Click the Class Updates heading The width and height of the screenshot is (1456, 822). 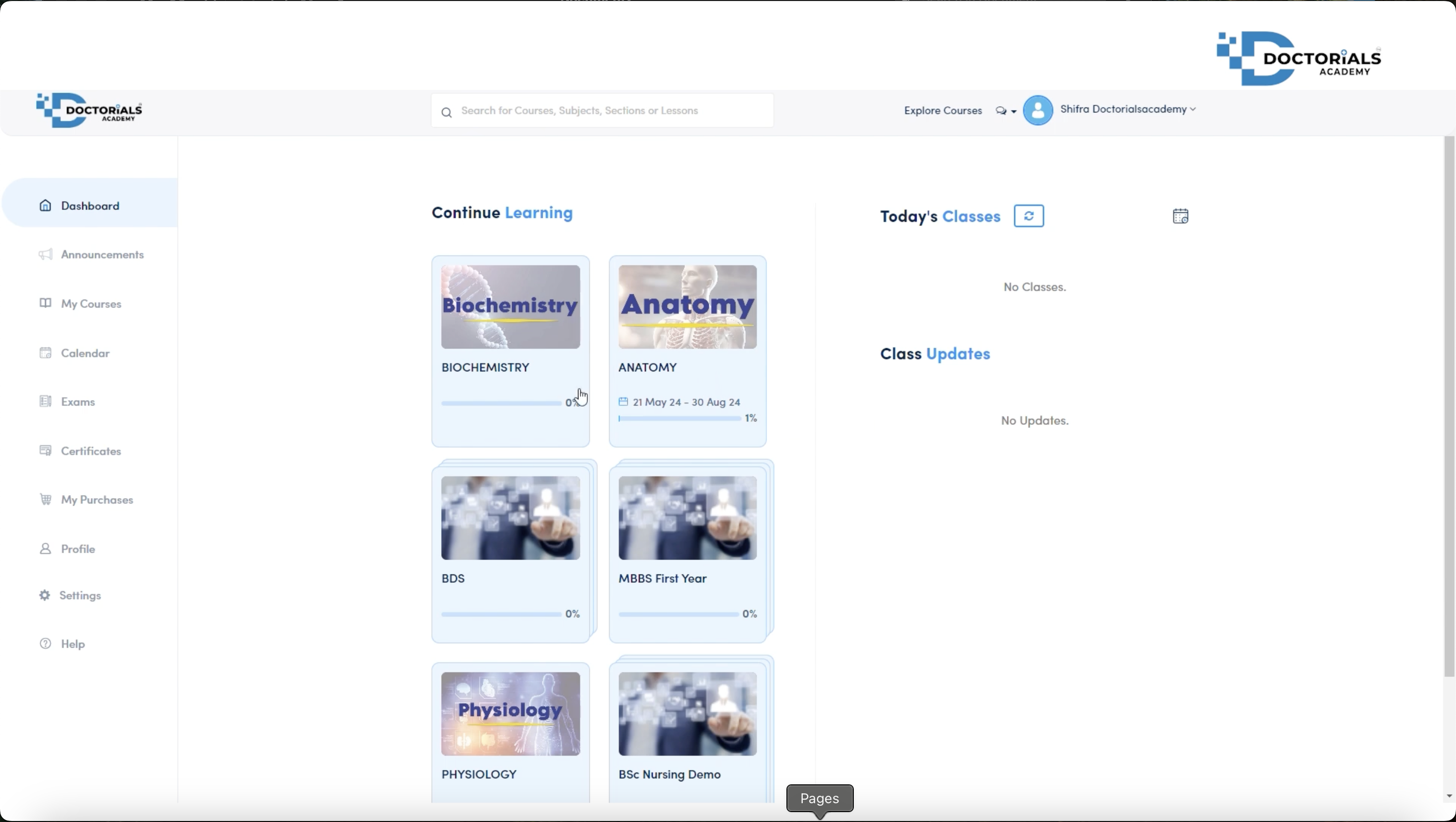click(935, 354)
